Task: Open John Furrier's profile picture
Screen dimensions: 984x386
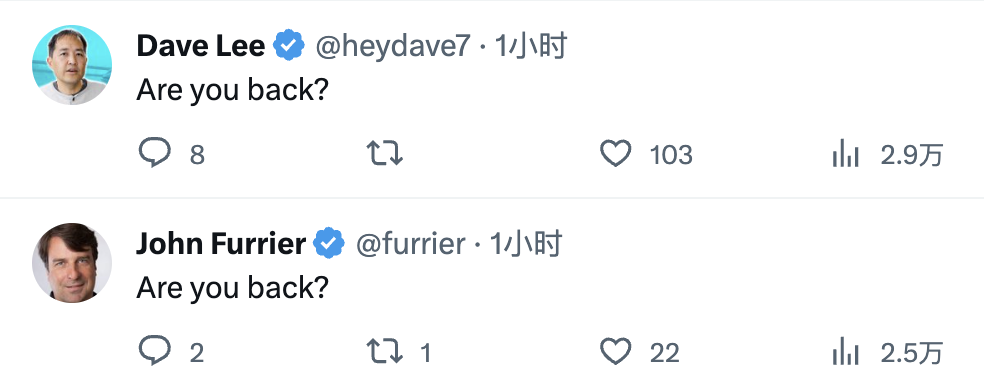Action: click(x=72, y=262)
